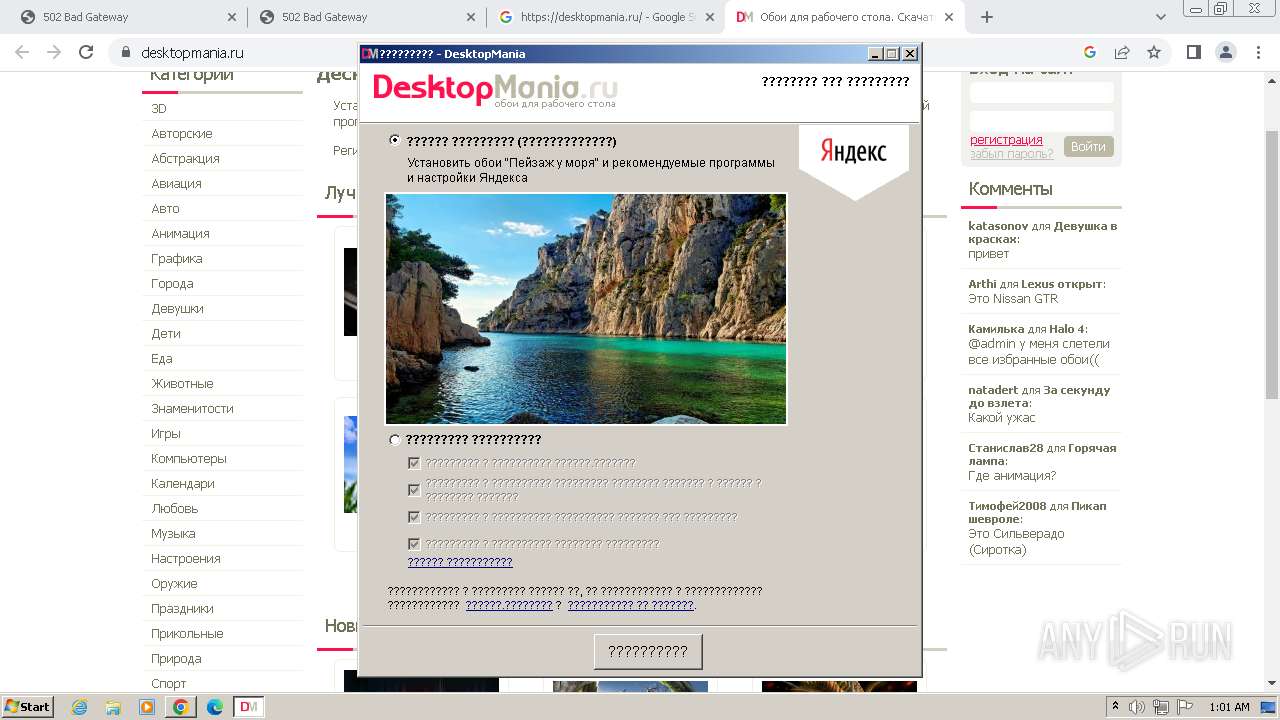Click the регистрация link
This screenshot has height=720, width=1280.
pyautogui.click(x=1006, y=140)
